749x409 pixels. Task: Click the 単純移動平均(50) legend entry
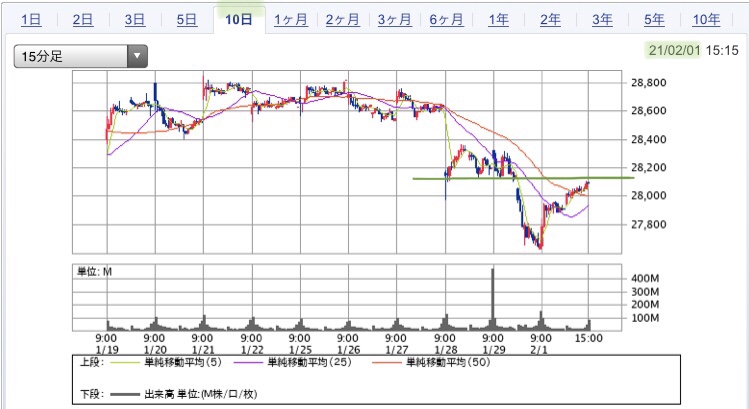[x=431, y=362]
